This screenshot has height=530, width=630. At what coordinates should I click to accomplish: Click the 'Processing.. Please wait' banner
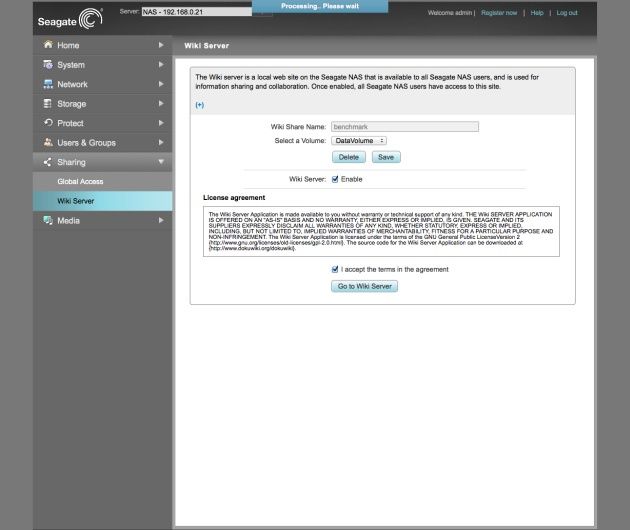320,6
